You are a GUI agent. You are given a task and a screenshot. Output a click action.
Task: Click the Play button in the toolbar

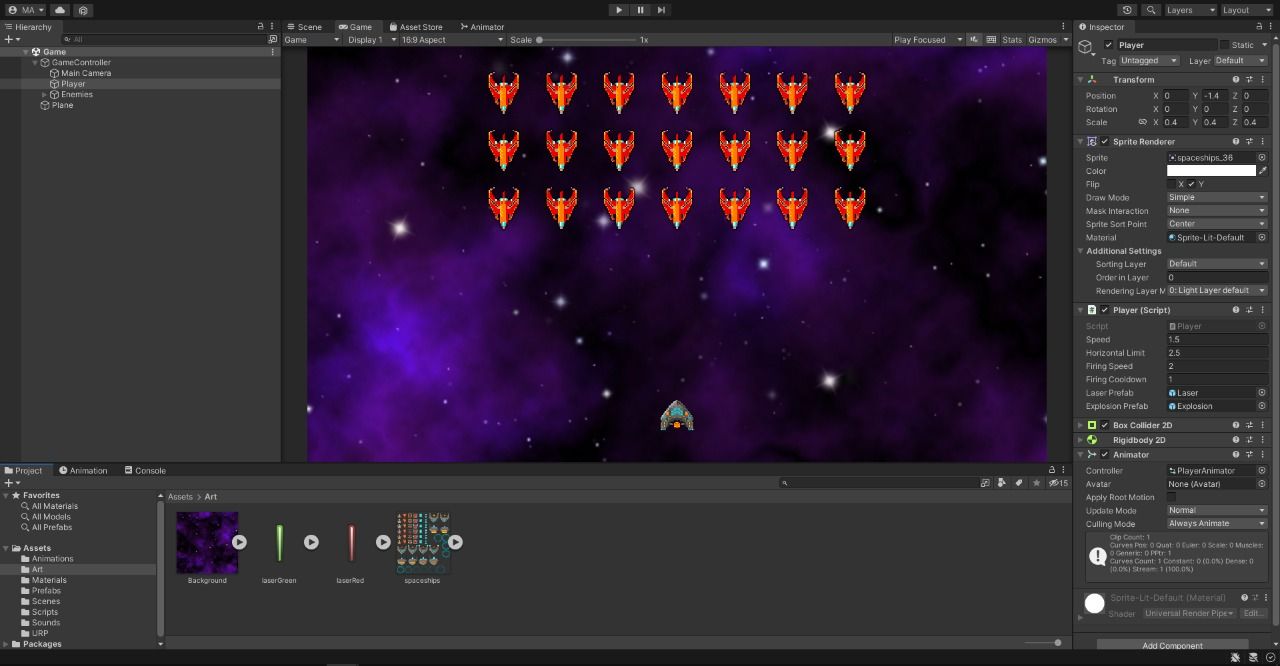[618, 10]
